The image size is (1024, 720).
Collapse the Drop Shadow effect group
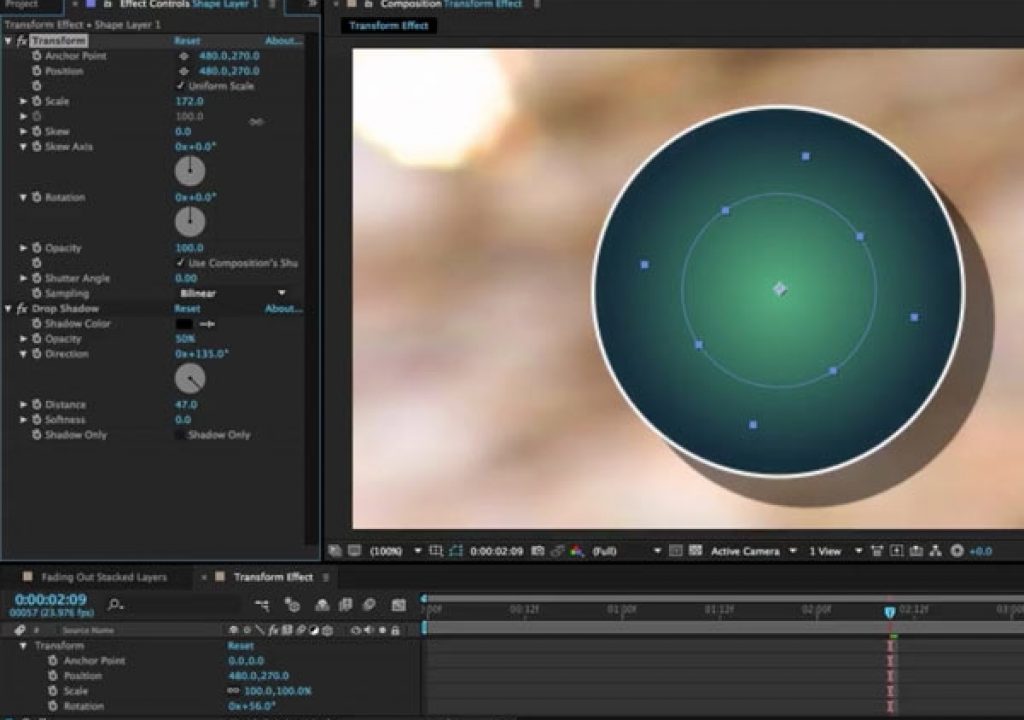tap(8, 308)
